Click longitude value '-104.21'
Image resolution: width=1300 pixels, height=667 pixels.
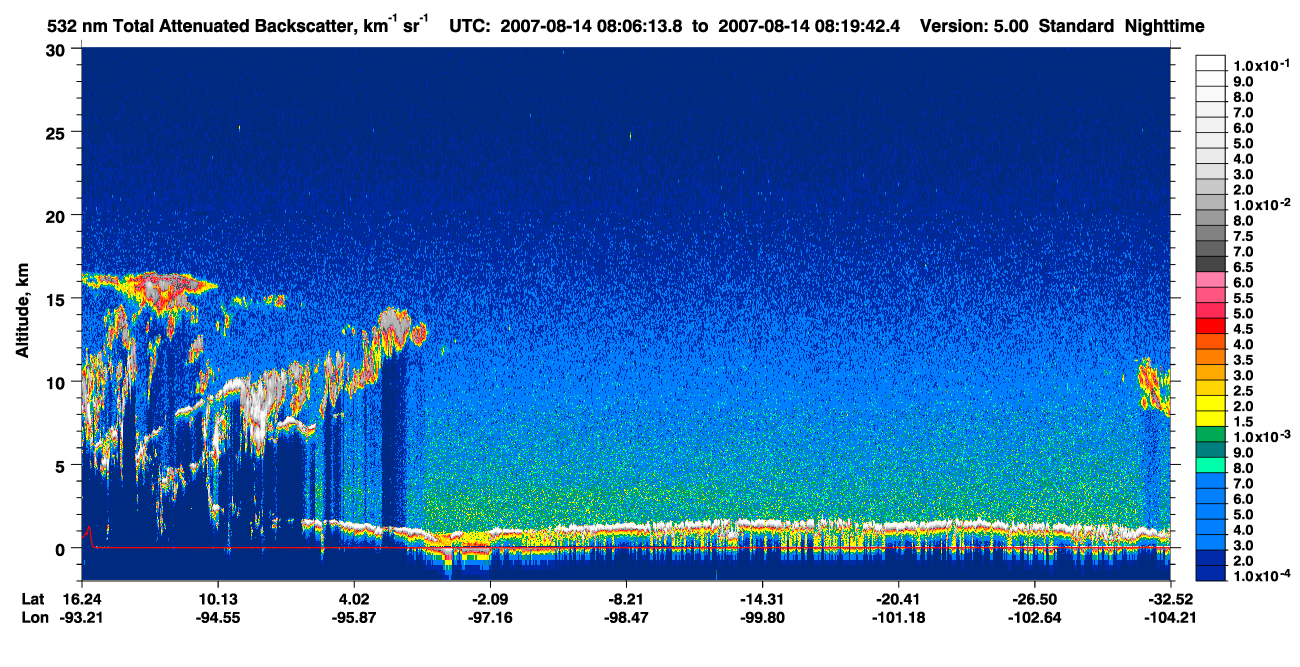[1171, 617]
